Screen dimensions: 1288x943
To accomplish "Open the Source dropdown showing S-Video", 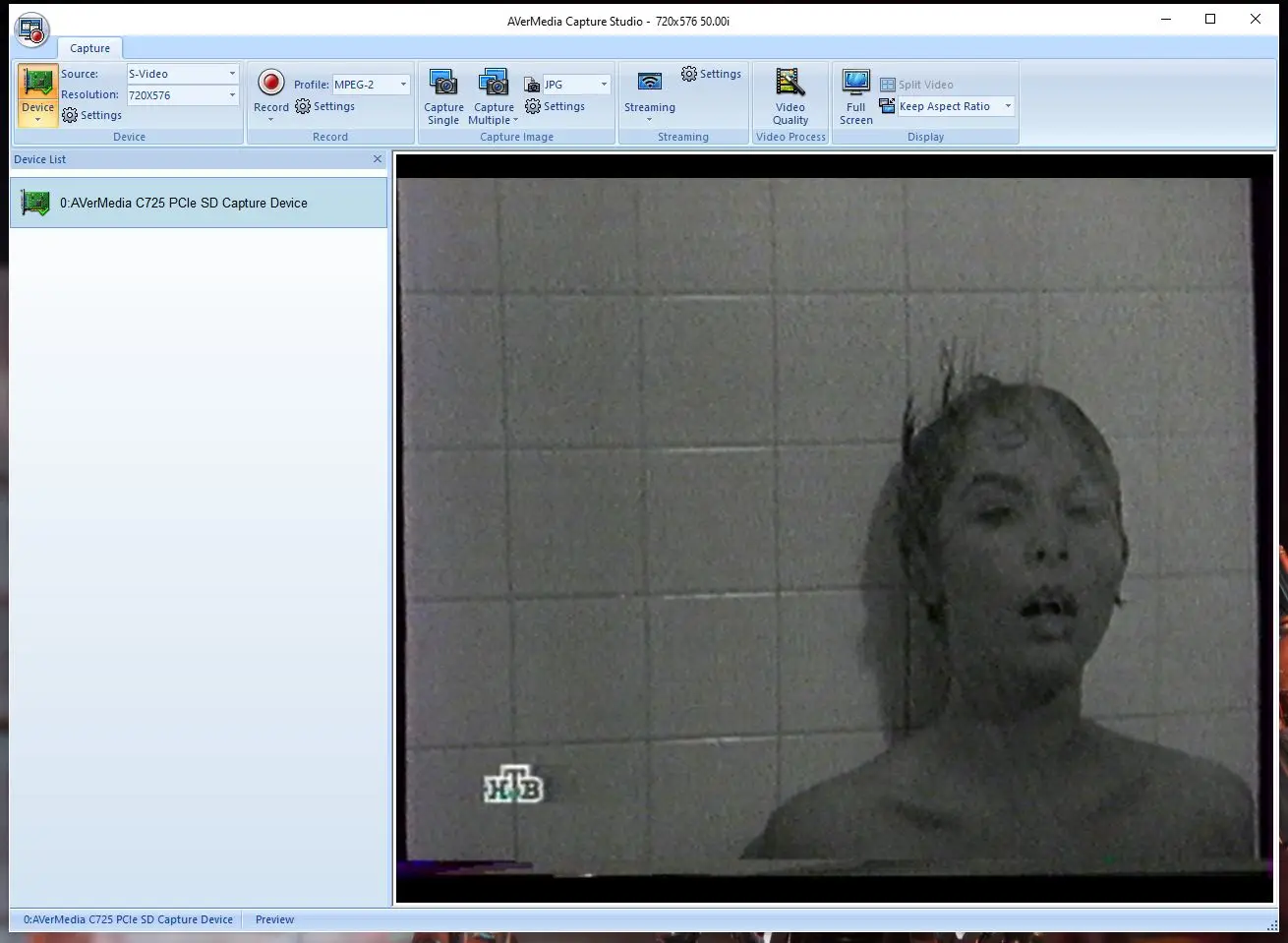I will (183, 74).
